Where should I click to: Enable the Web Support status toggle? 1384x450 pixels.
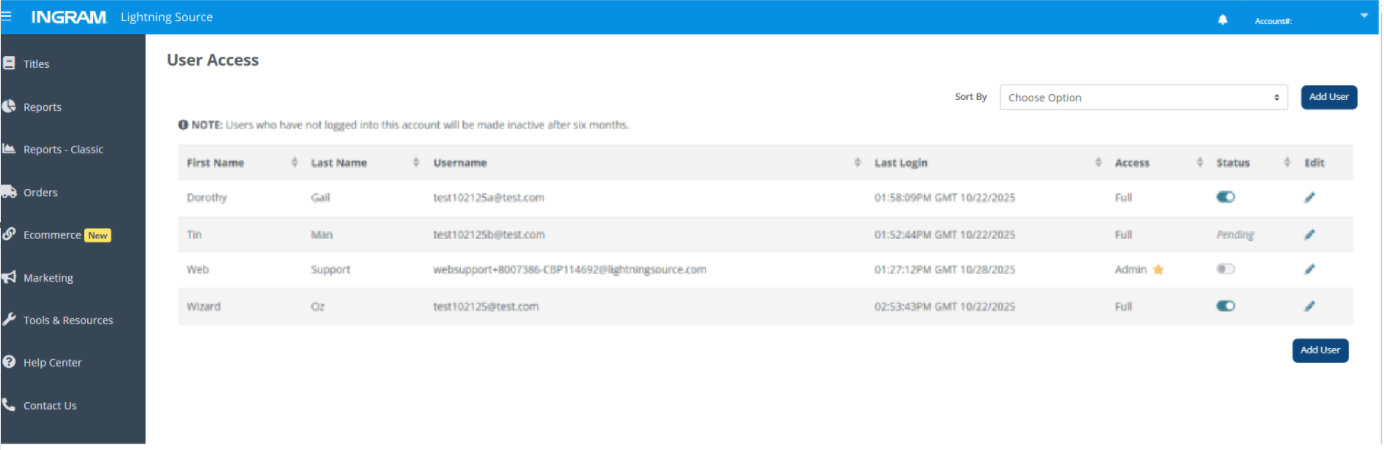(x=1226, y=270)
